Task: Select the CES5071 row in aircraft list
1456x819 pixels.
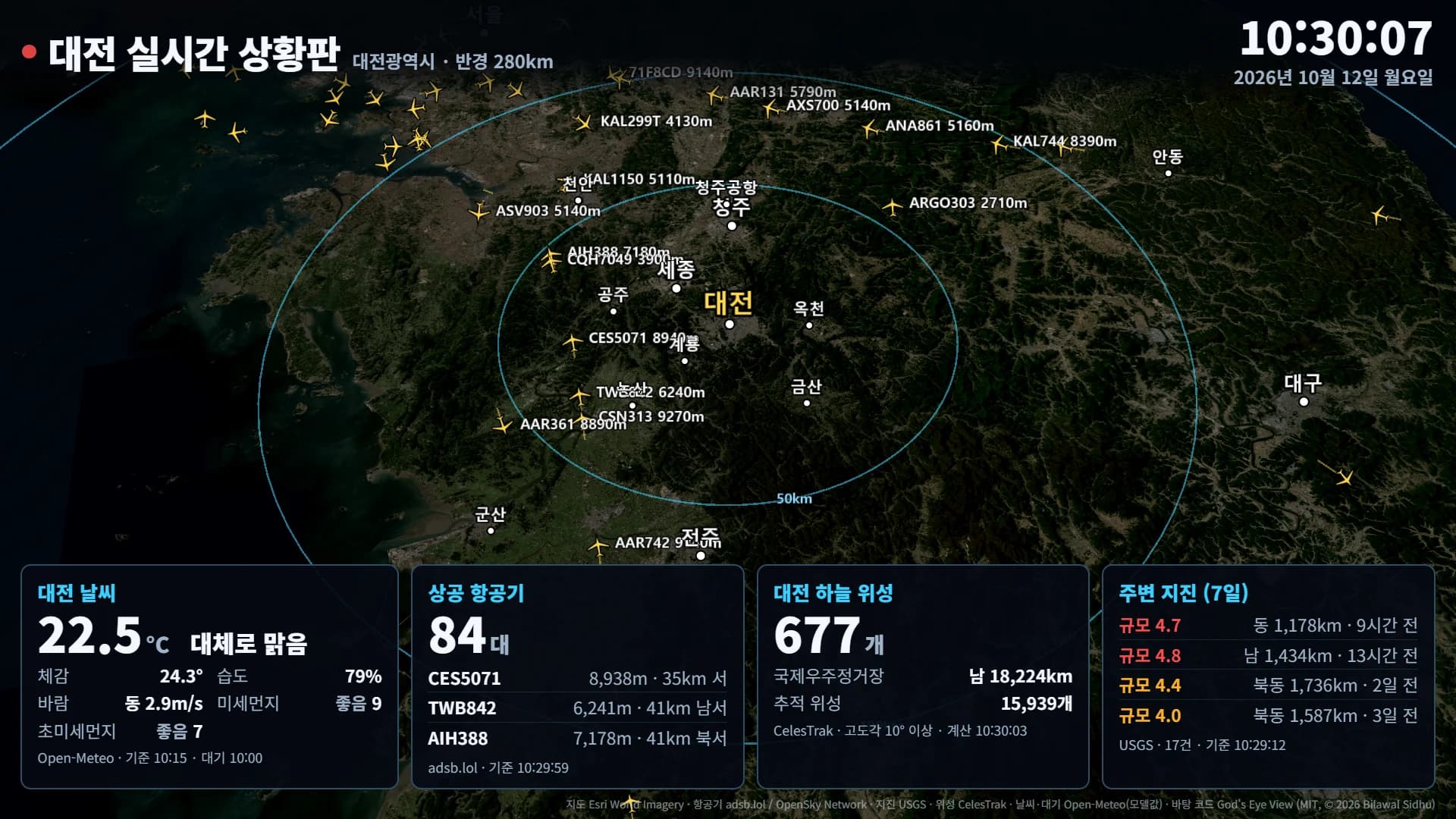Action: 577,678
